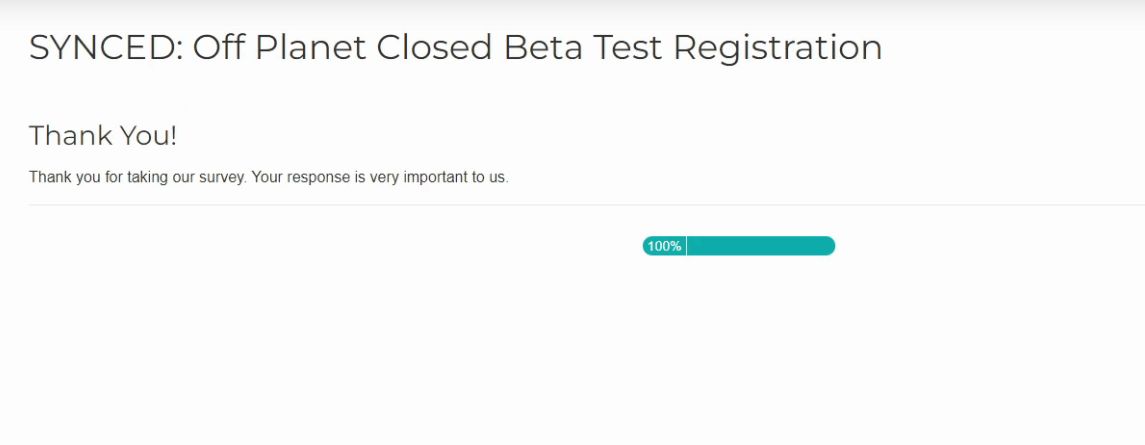Screen dimensions: 1145x445
Task: Click the word Test in the title
Action: tap(627, 47)
